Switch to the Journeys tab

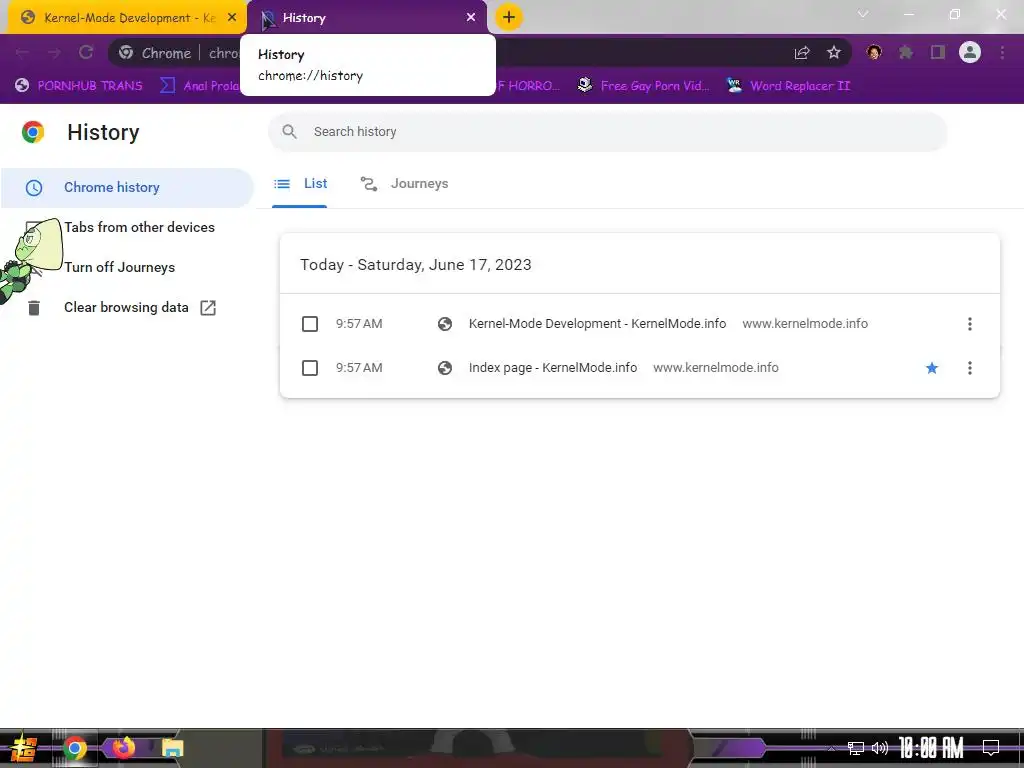404,184
